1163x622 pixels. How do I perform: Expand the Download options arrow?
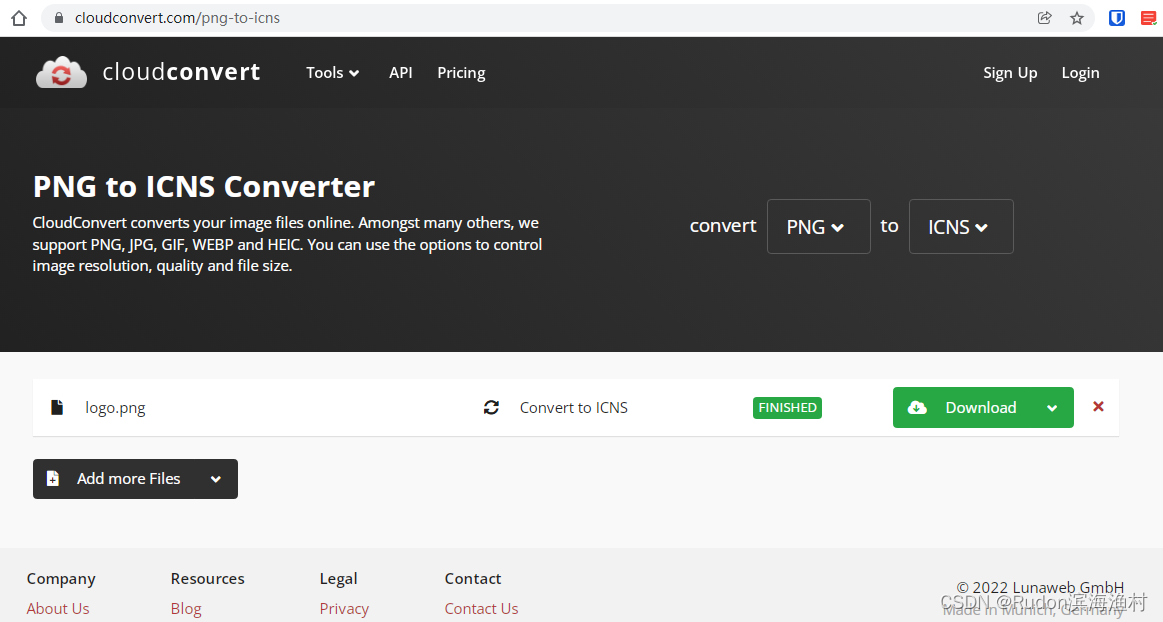(x=1052, y=408)
